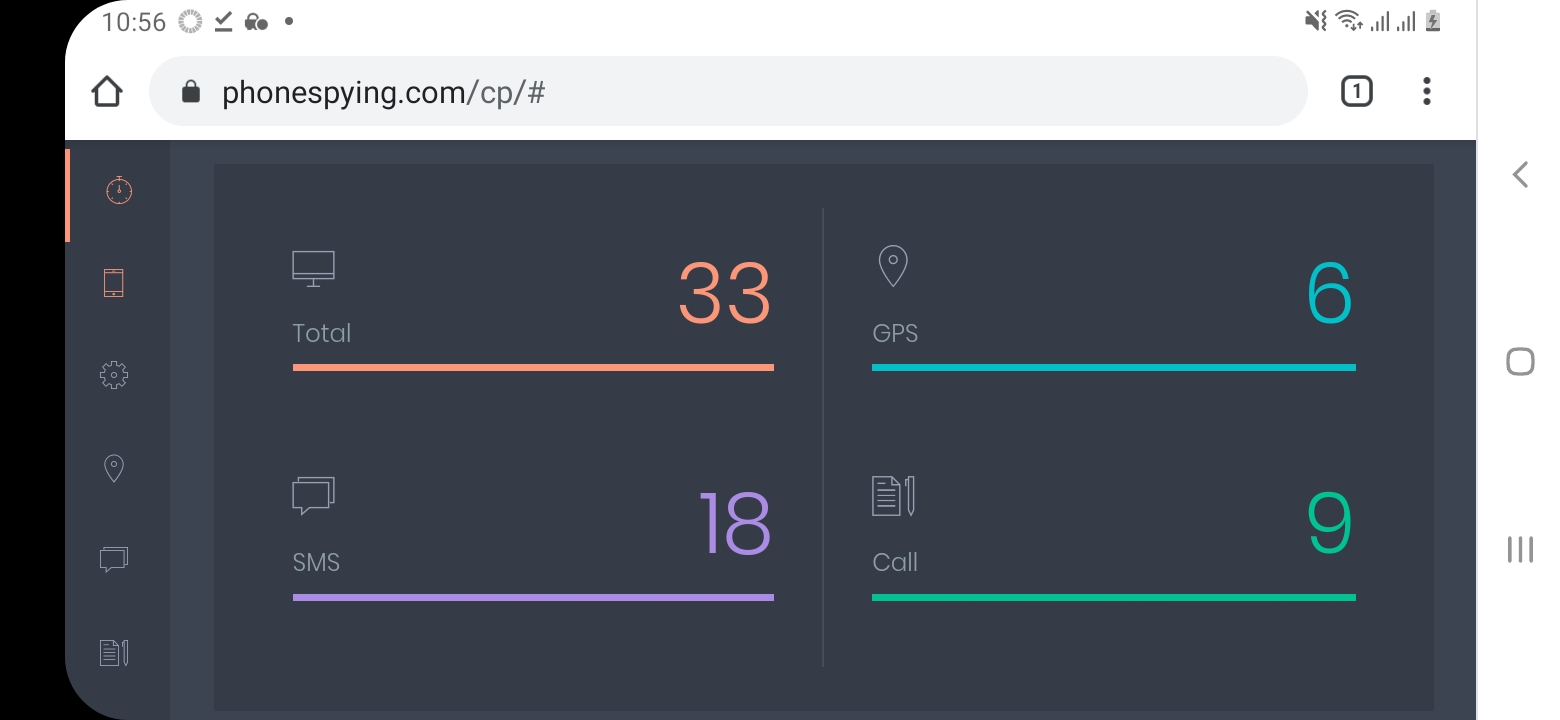Image resolution: width=1560 pixels, height=720 pixels.
Task: Click the speech bubbles icon above SMS
Action: coord(313,496)
